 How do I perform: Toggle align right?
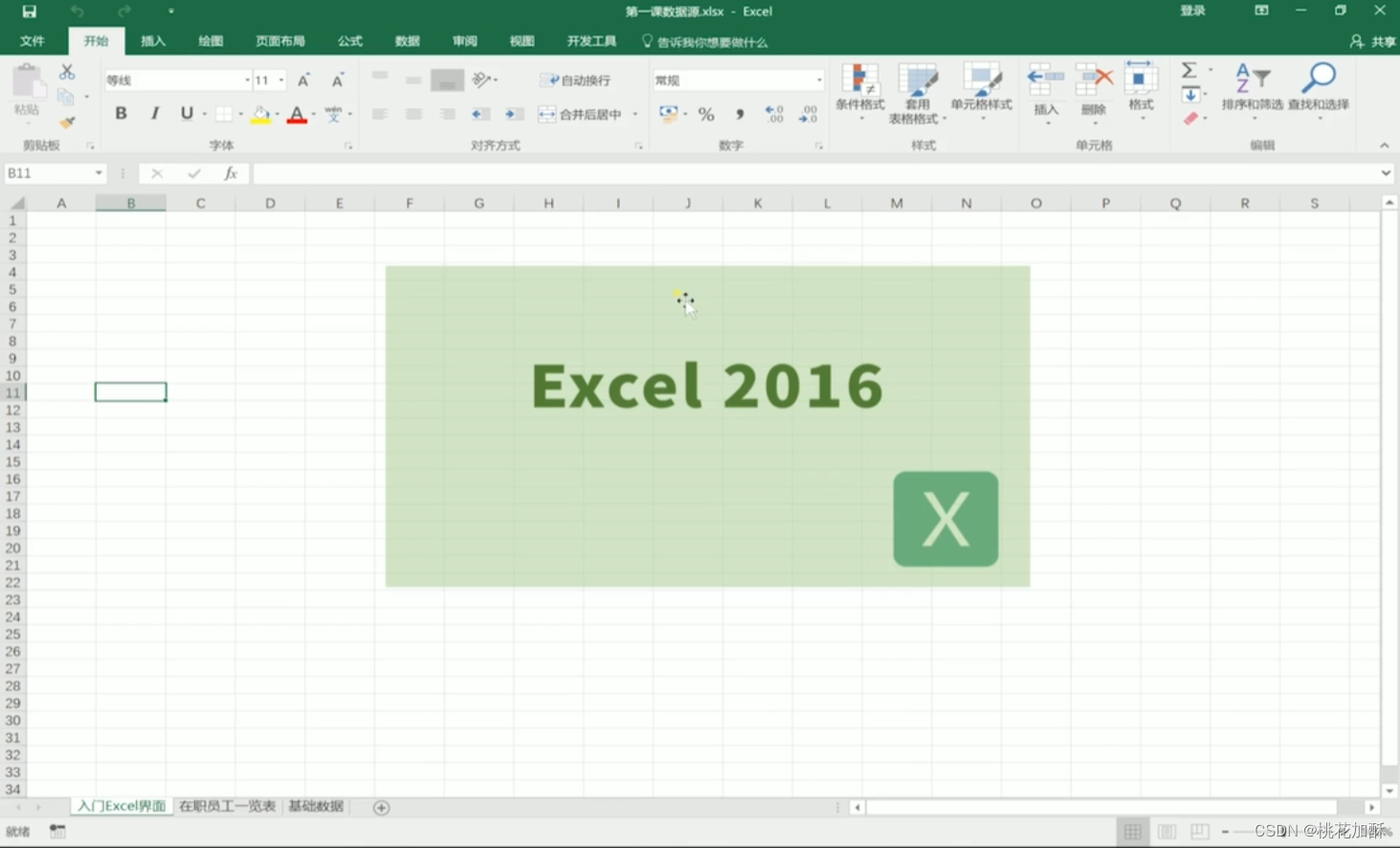click(447, 114)
